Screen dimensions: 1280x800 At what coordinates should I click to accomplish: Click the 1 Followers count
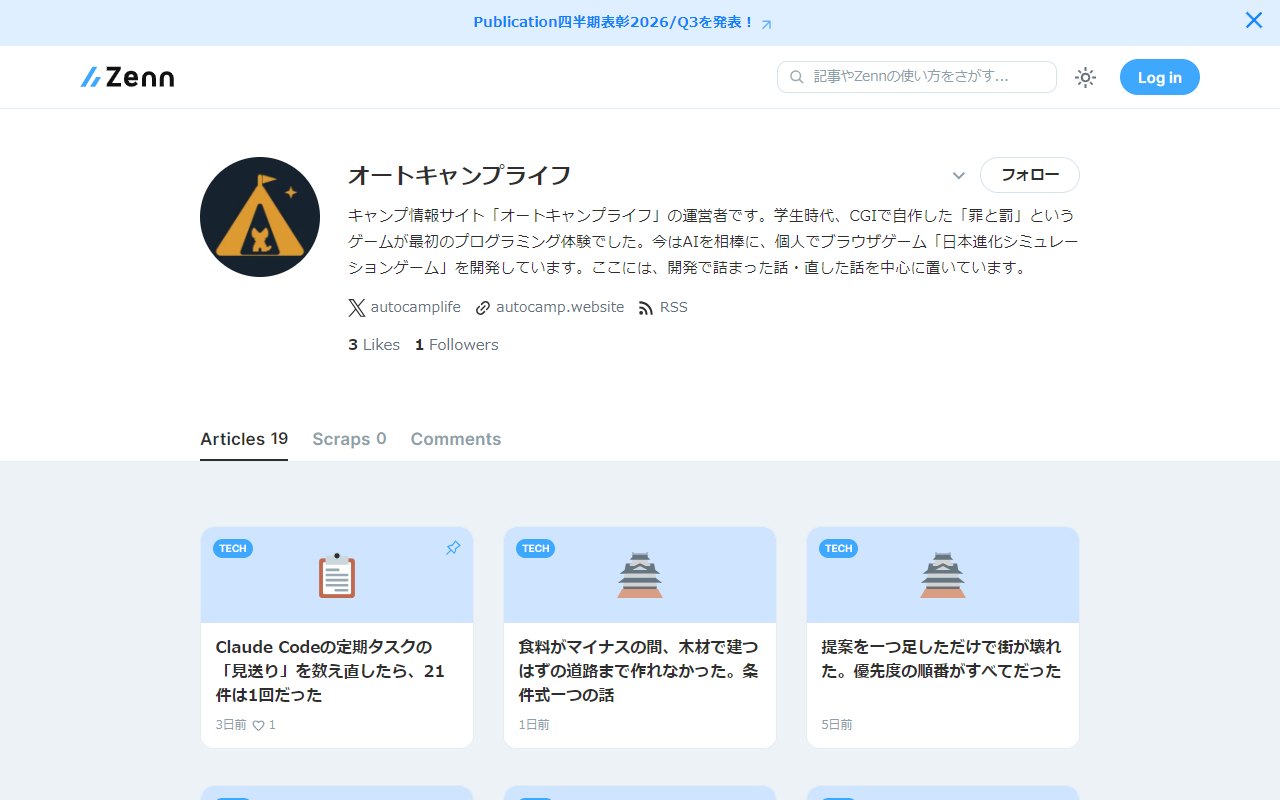(457, 345)
